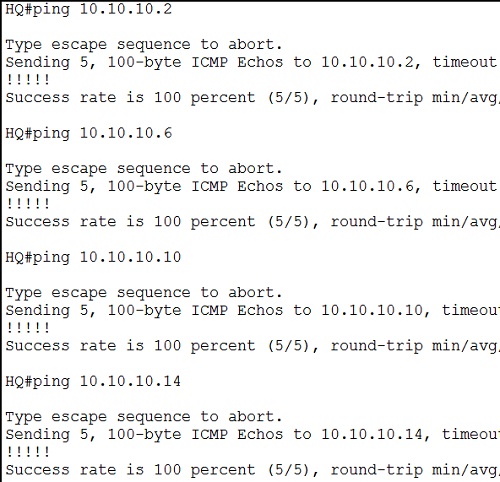Click the Sending ICMP Echos to 10.10.10.14 line

(252, 435)
